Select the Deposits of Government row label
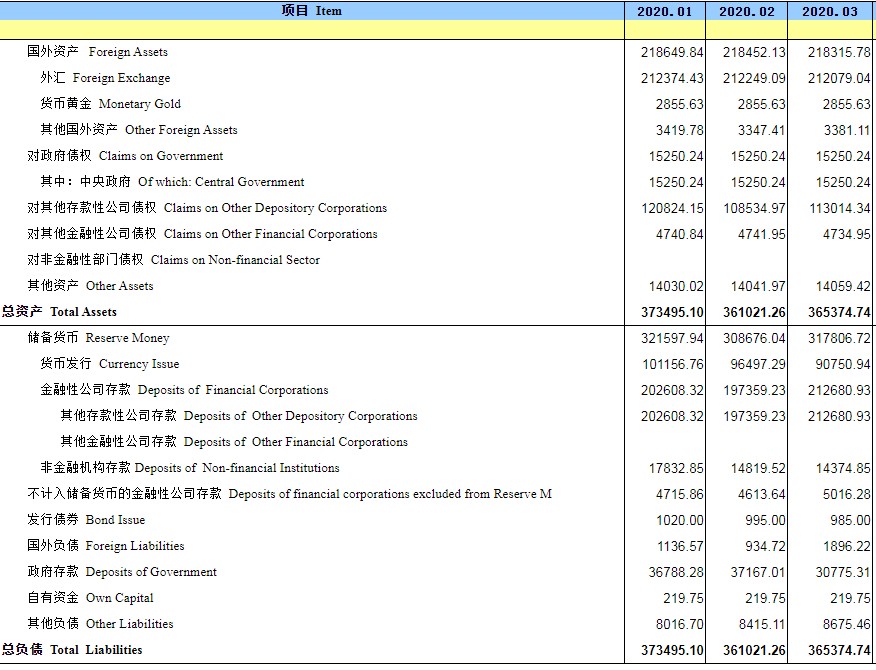The height and width of the screenshot is (670, 876). click(x=122, y=572)
